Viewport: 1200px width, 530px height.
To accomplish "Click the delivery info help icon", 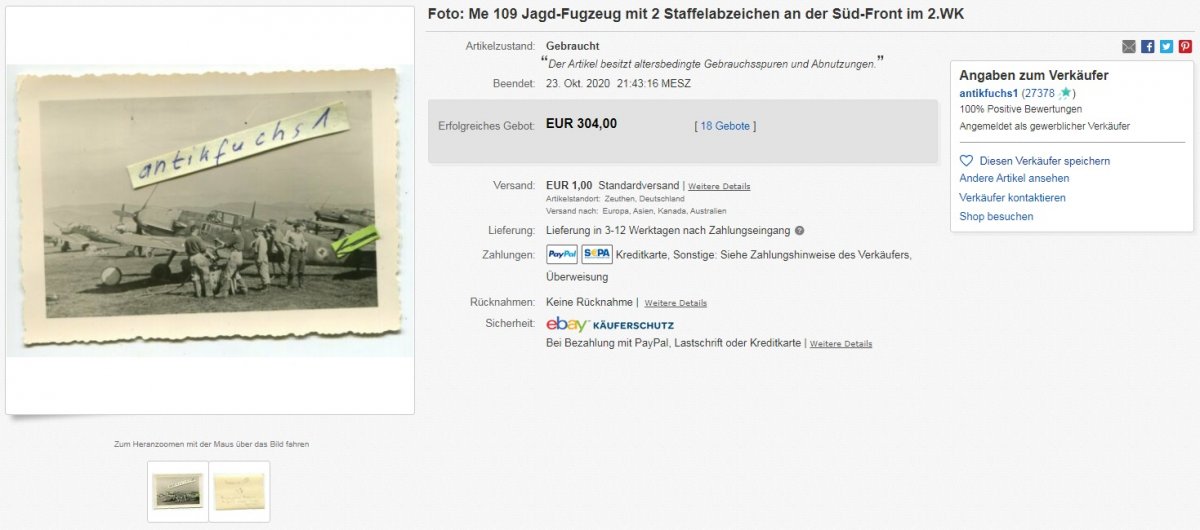I will click(x=799, y=231).
